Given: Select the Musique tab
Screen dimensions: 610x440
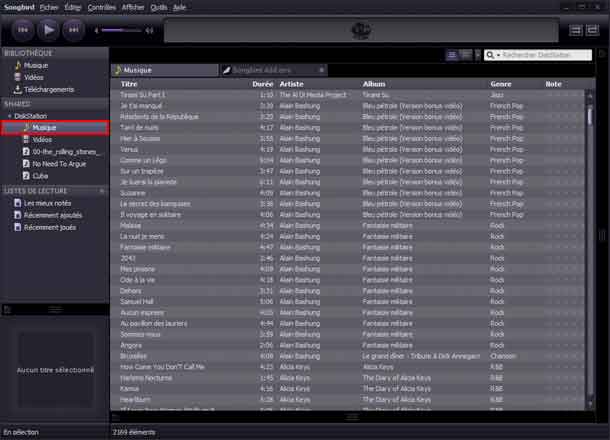Looking at the screenshot, I should (x=165, y=70).
